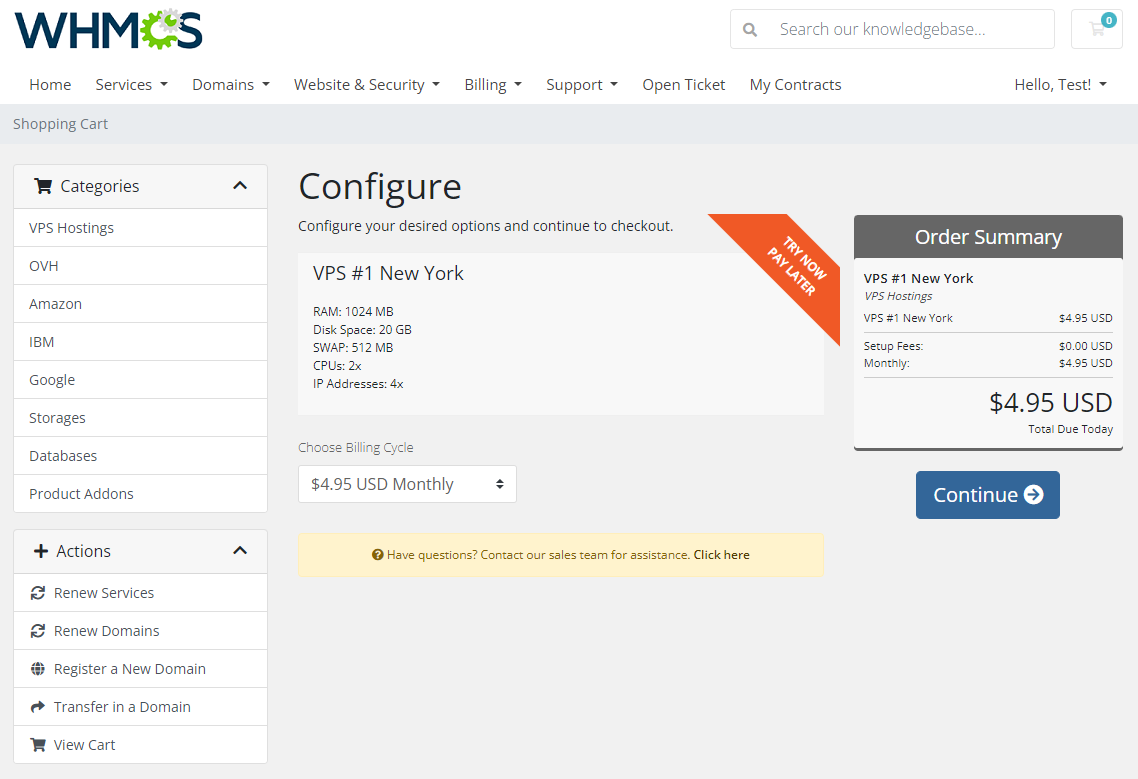Go to the Open Ticket menu item
The image size is (1138, 779).
point(683,84)
